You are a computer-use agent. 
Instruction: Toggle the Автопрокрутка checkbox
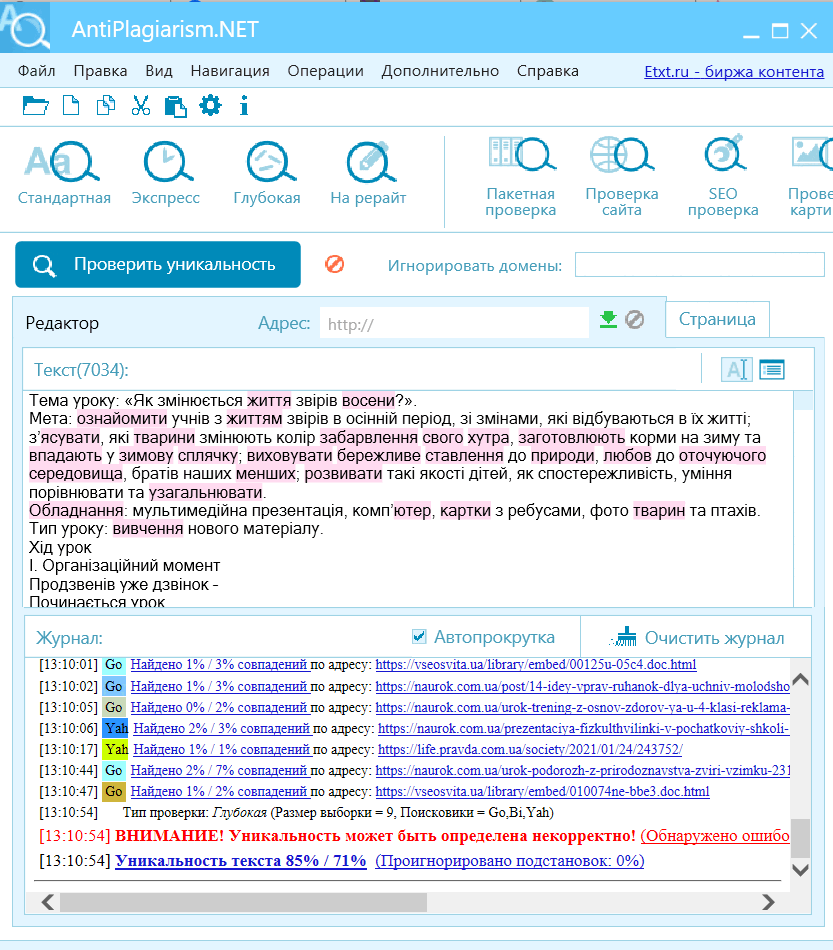coord(419,636)
